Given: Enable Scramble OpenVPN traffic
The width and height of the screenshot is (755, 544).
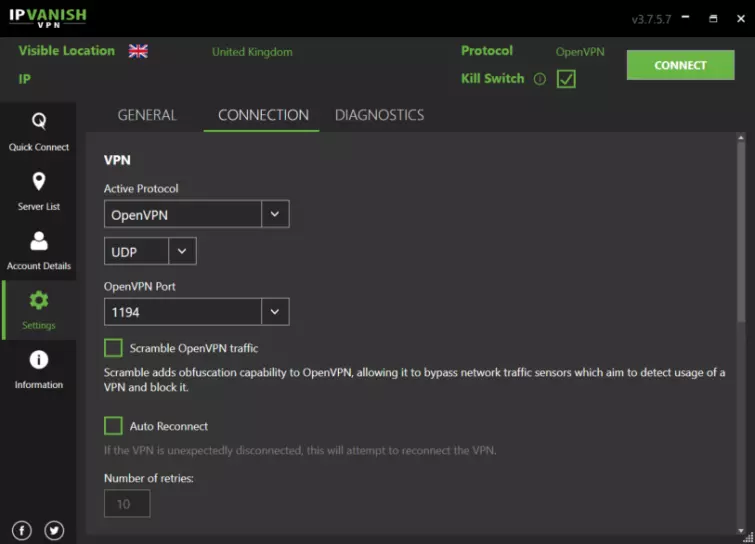Looking at the screenshot, I should tap(113, 348).
